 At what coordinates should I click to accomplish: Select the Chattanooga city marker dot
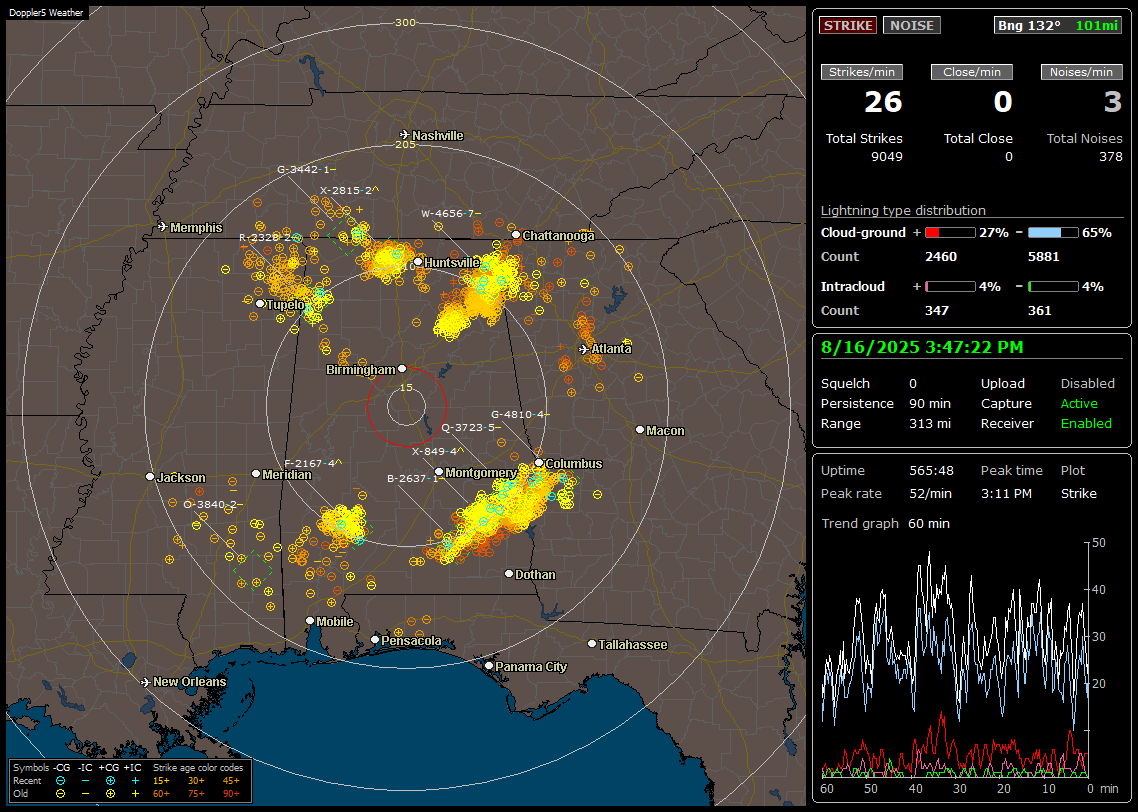(x=516, y=234)
